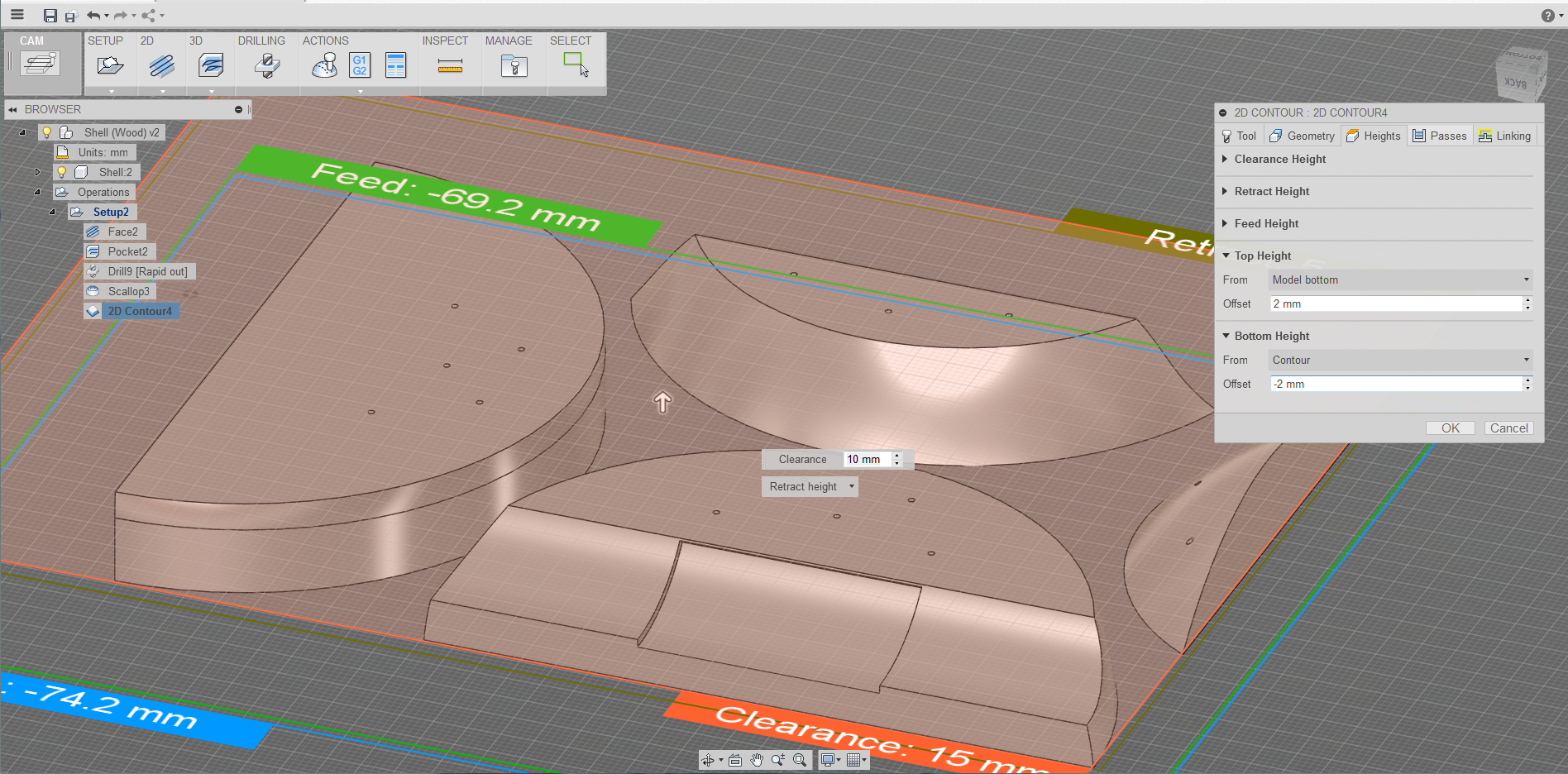Viewport: 1568px width, 774px height.
Task: Activate the pan hand tool
Action: (x=757, y=760)
